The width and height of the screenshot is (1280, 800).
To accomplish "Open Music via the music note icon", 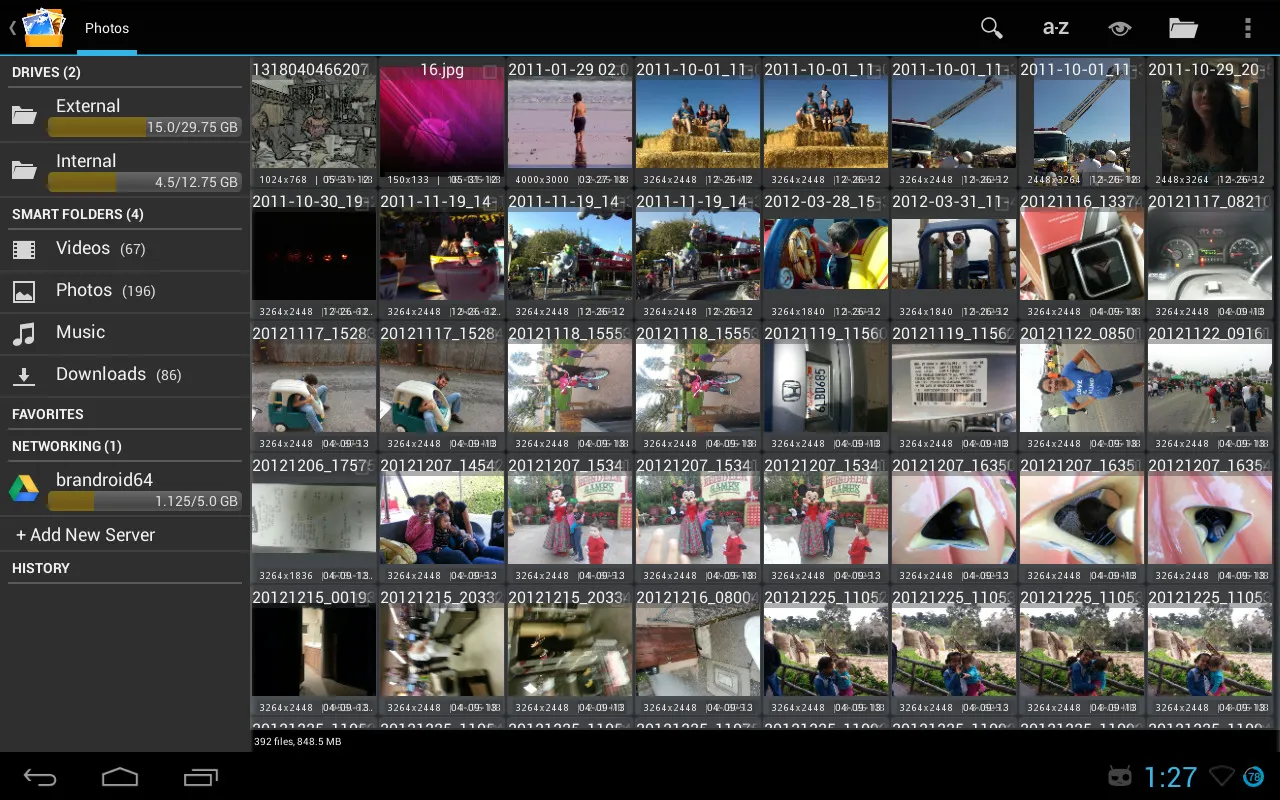I will pyautogui.click(x=23, y=332).
